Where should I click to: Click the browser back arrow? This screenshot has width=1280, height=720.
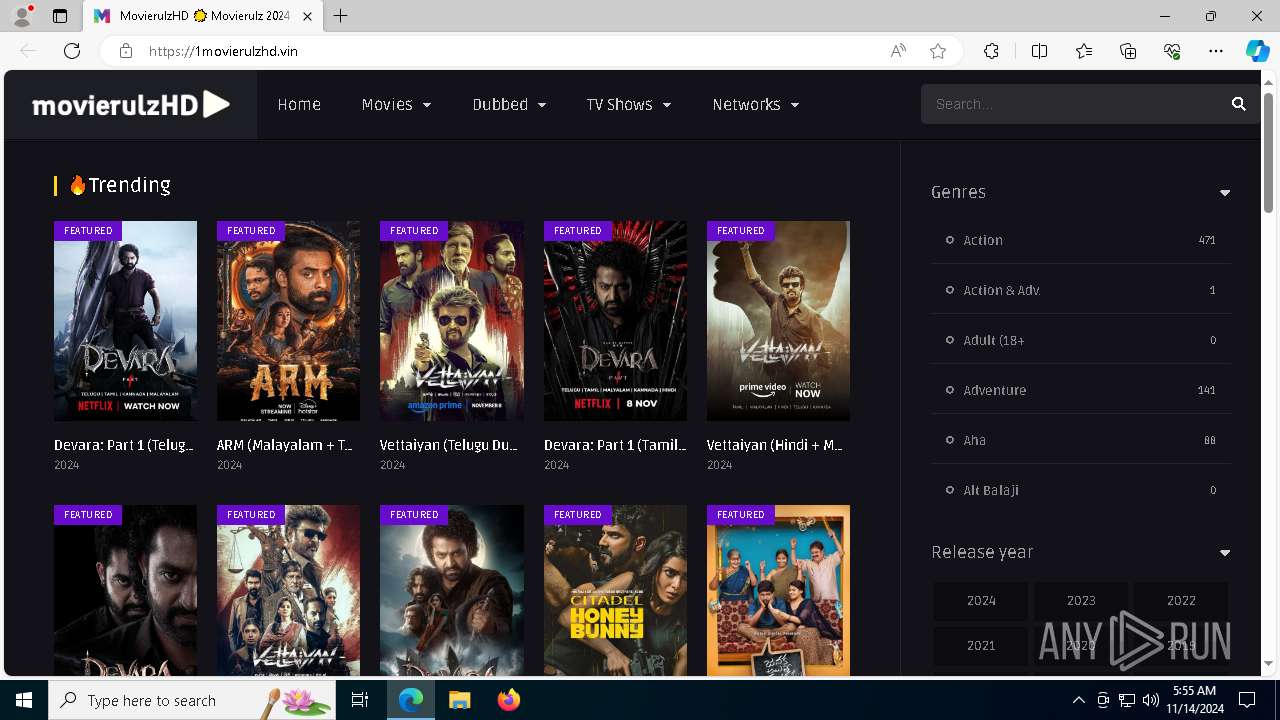click(x=28, y=51)
